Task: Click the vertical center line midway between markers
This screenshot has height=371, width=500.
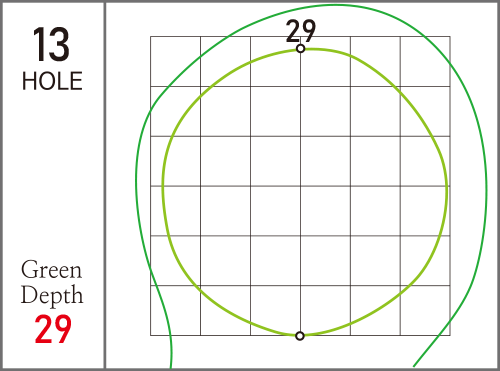Action: (x=300, y=192)
